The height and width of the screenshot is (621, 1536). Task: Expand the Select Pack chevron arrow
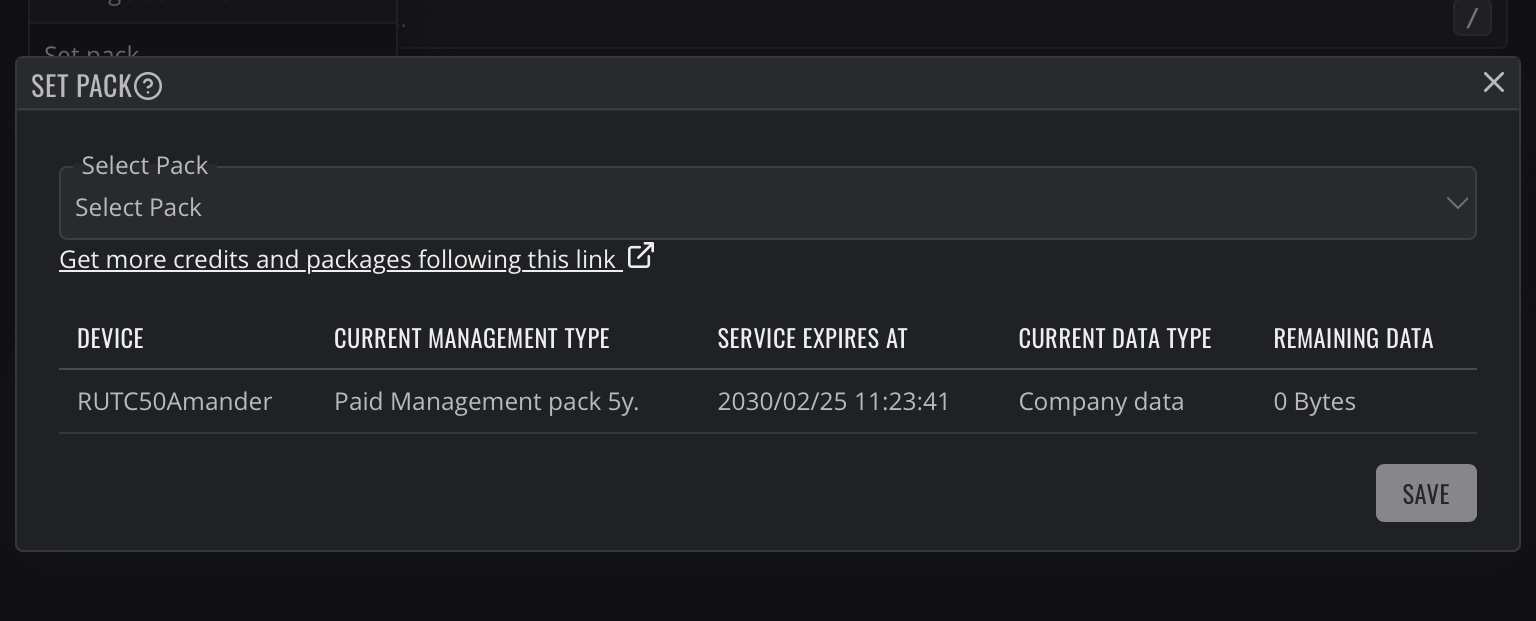tap(1457, 203)
